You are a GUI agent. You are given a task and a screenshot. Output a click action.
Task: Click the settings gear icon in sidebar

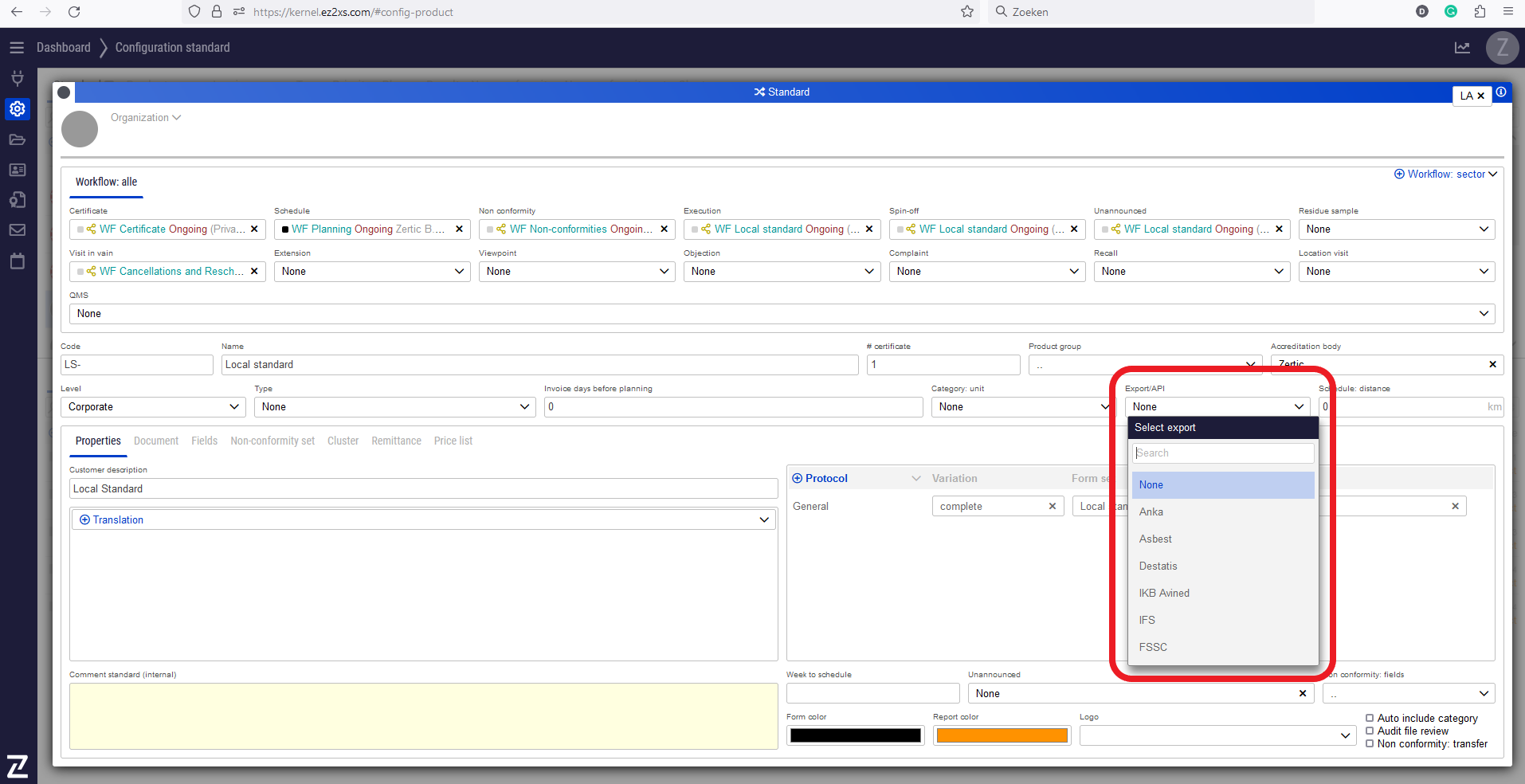click(18, 109)
